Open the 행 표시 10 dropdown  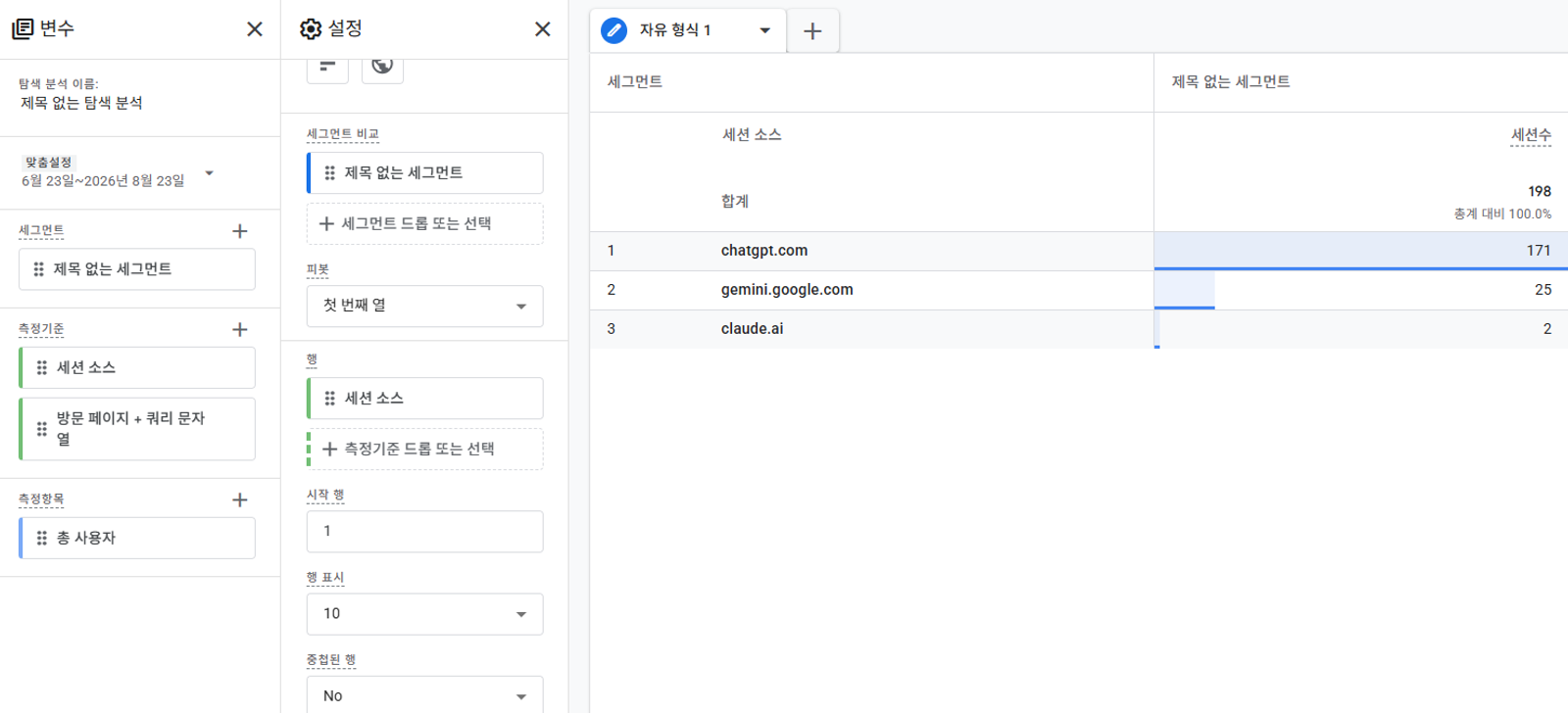pyautogui.click(x=425, y=614)
